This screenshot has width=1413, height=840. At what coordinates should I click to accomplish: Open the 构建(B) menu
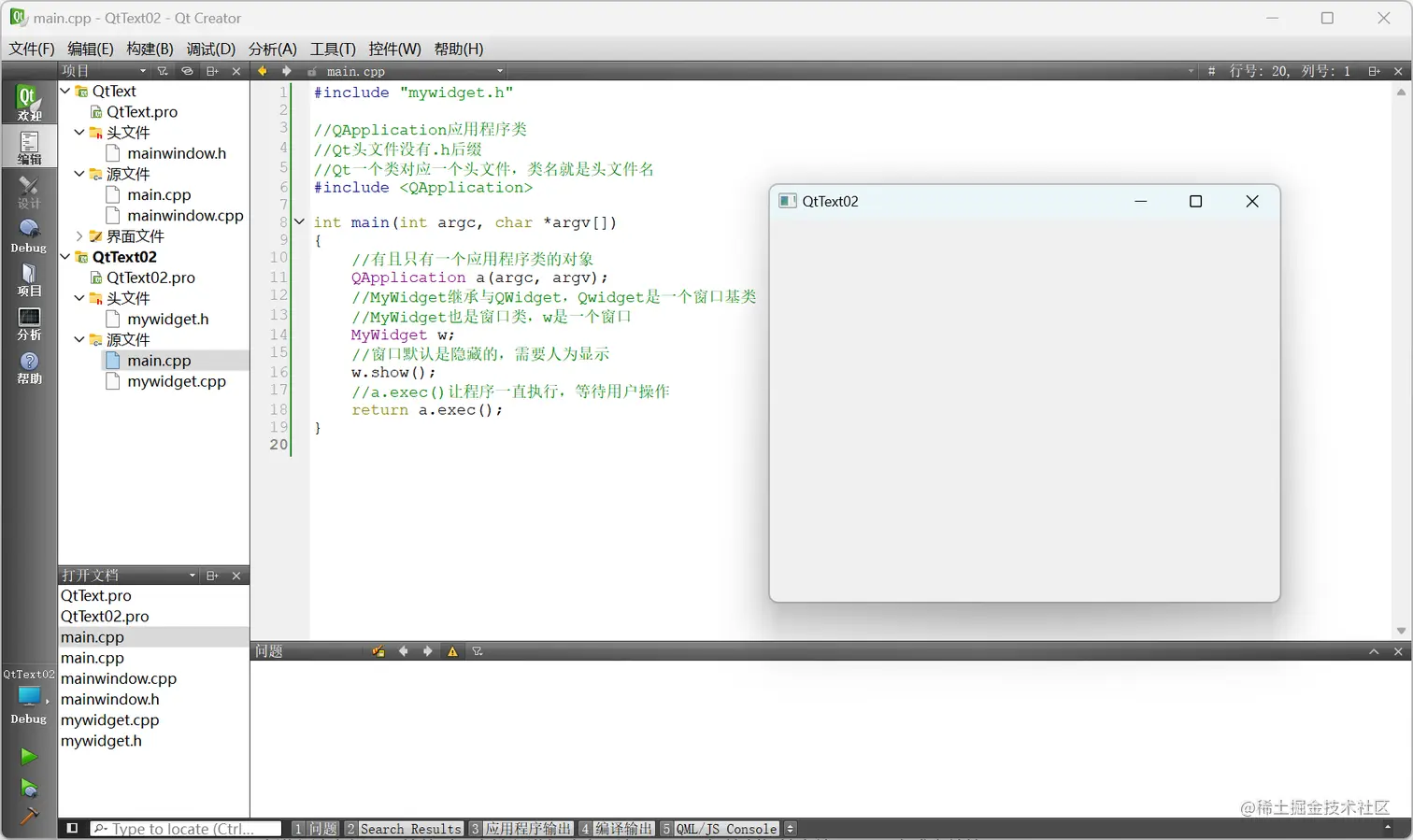point(150,49)
